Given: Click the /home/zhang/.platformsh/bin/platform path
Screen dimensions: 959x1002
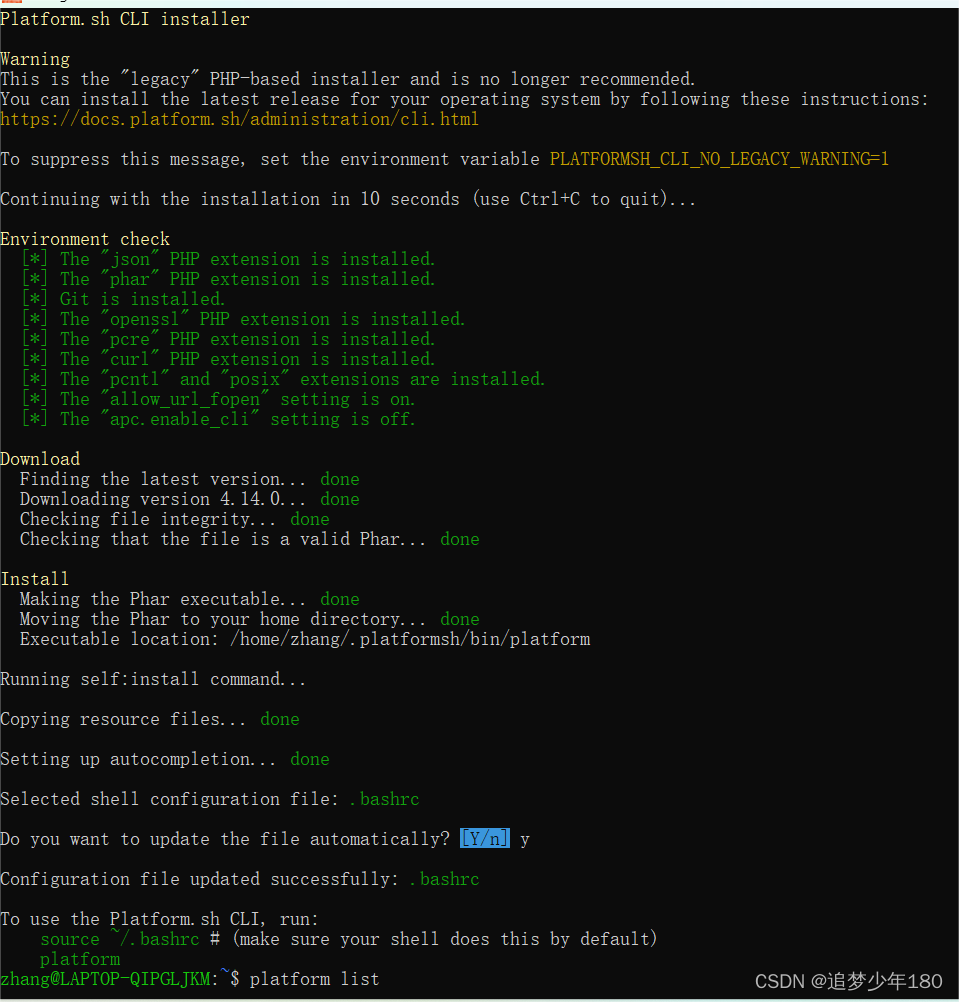Looking at the screenshot, I should pyautogui.click(x=410, y=639).
